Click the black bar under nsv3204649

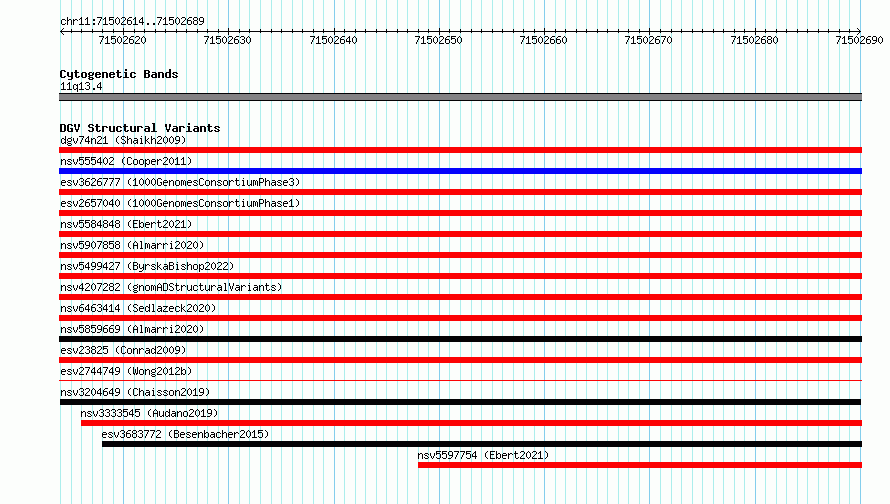[x=460, y=402]
